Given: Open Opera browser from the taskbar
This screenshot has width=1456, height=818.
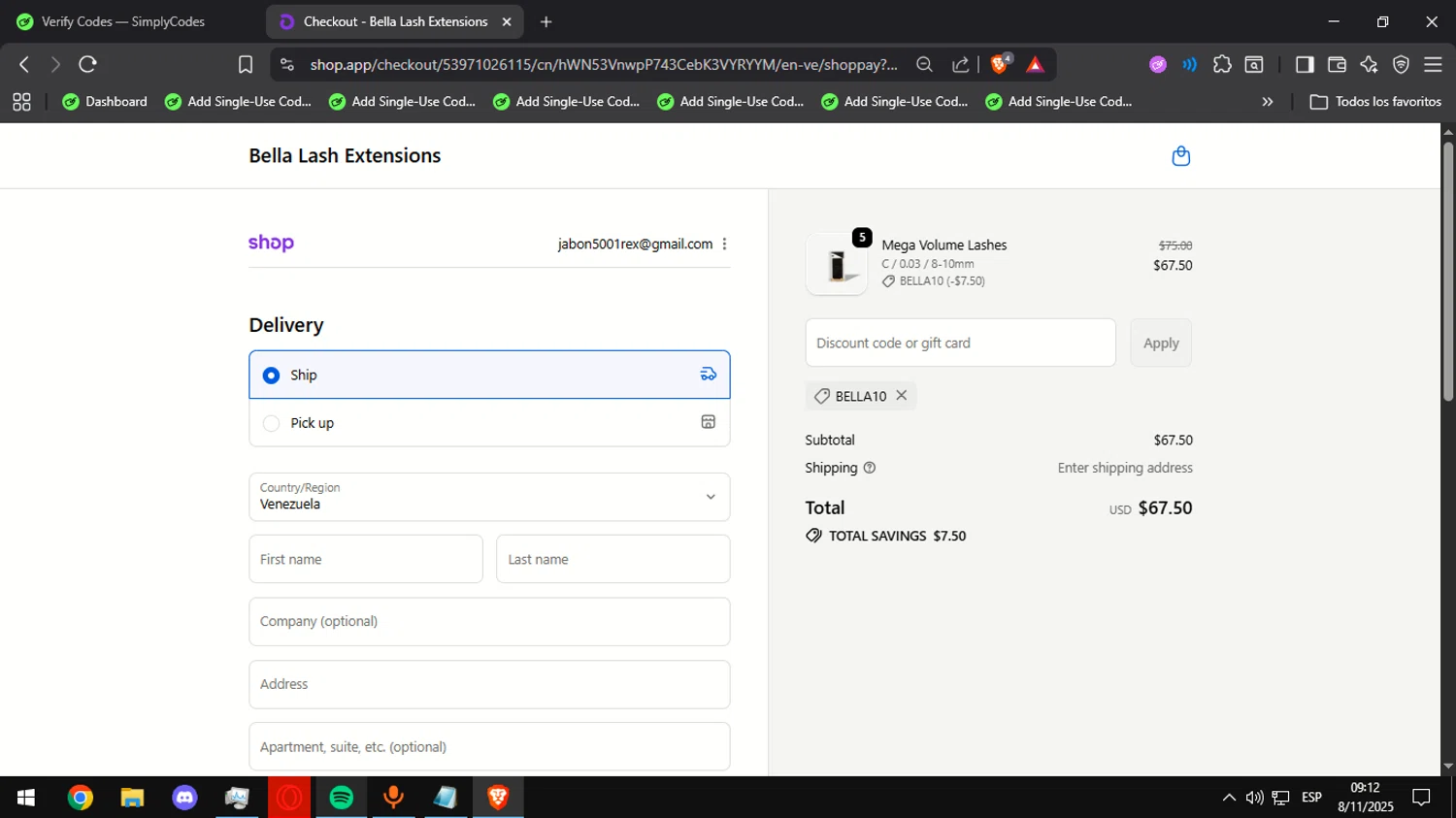Looking at the screenshot, I should (x=289, y=798).
